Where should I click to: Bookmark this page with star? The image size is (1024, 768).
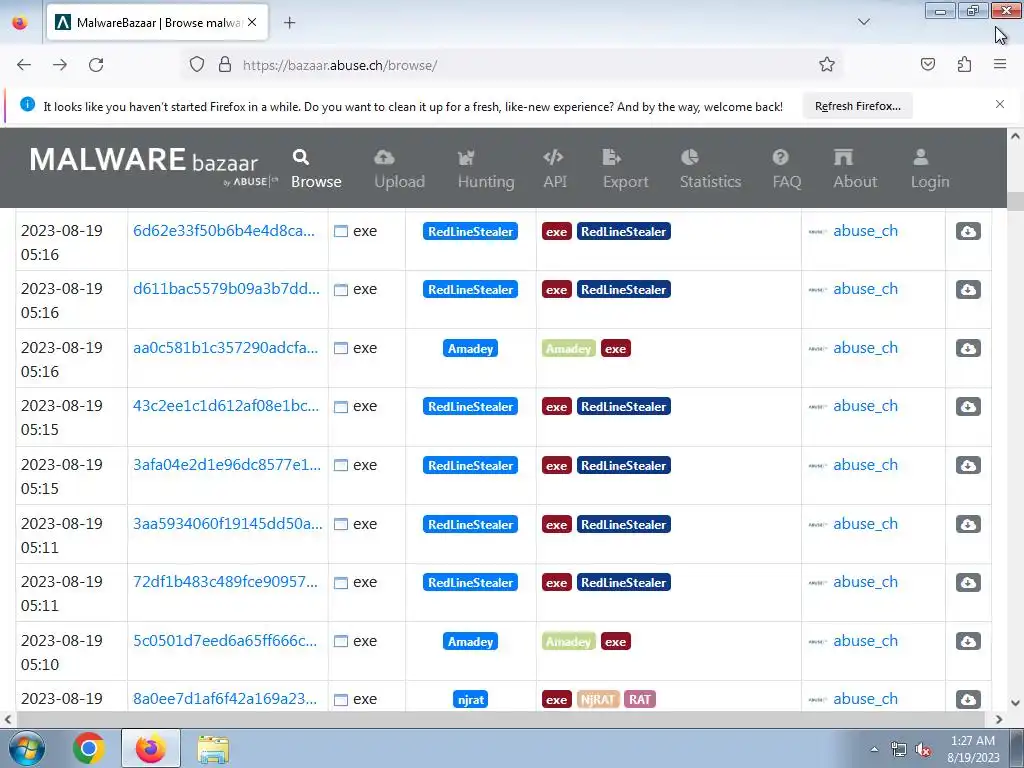coord(827,65)
